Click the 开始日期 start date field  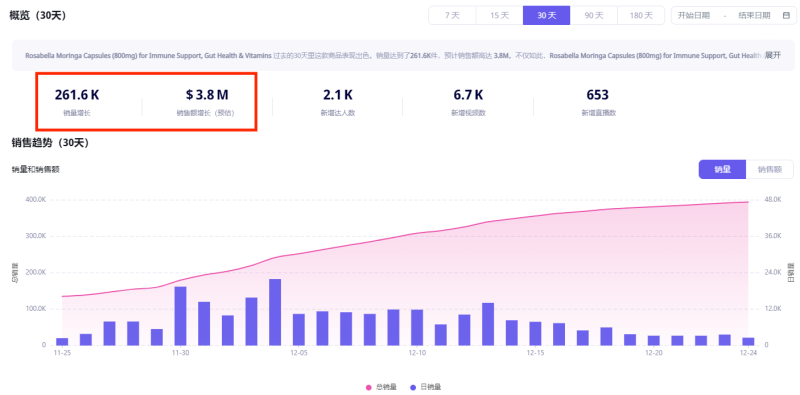pos(693,15)
